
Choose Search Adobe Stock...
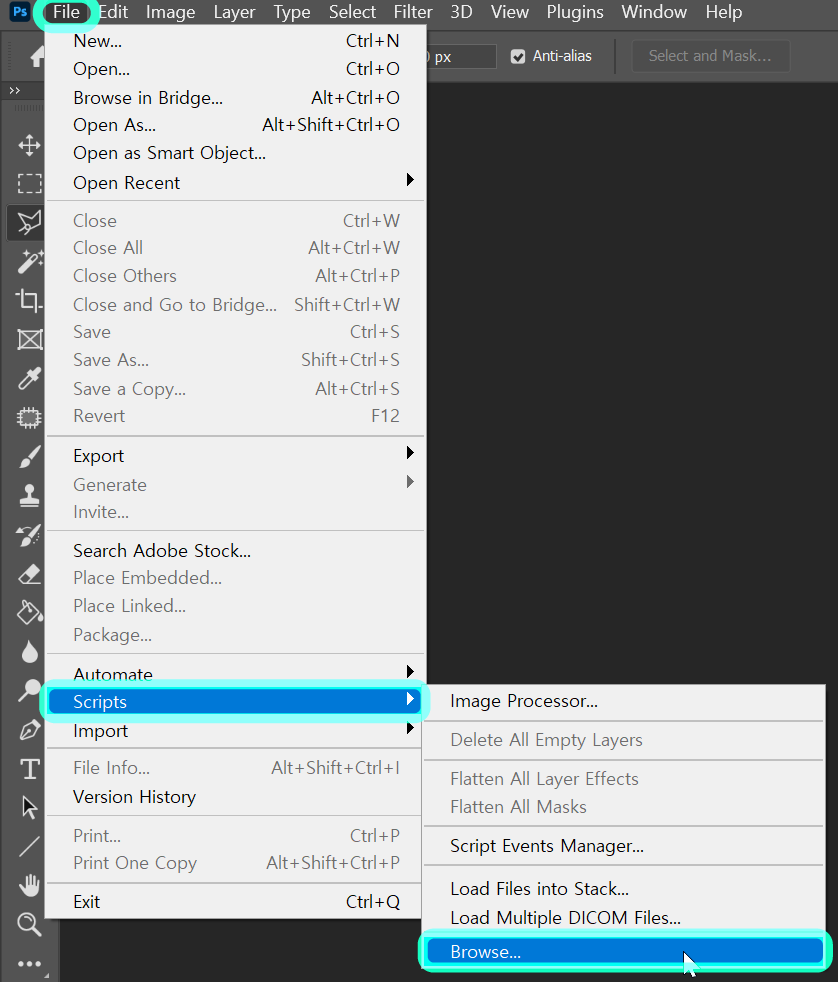(x=236, y=550)
